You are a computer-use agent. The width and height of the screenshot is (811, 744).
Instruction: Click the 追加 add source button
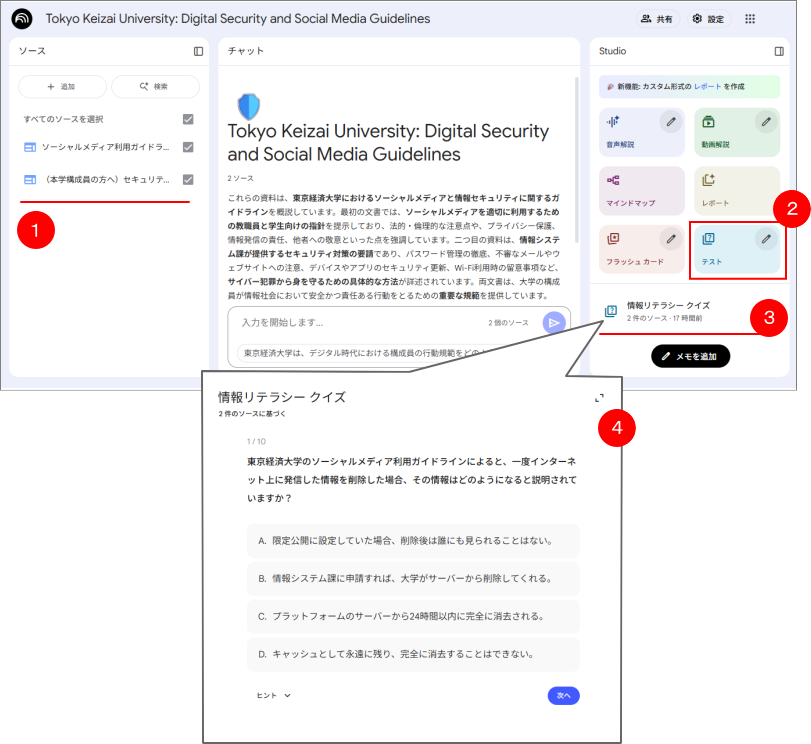click(62, 86)
